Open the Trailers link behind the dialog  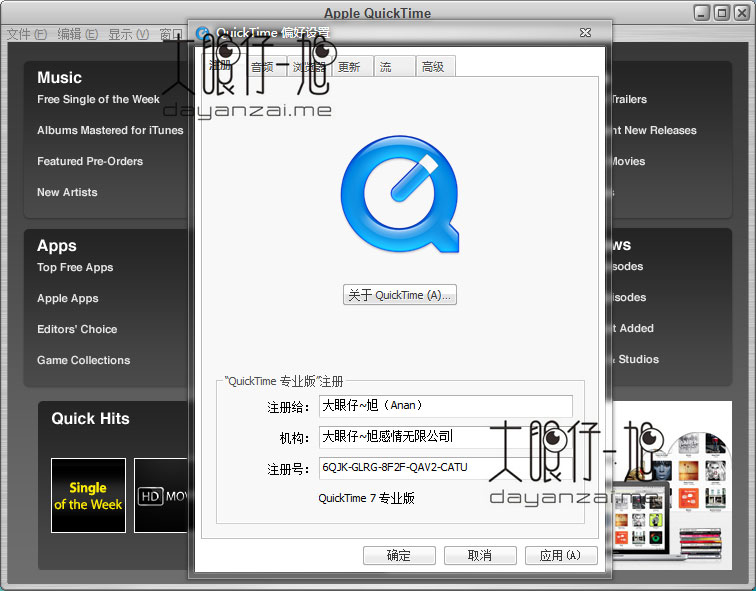(629, 99)
